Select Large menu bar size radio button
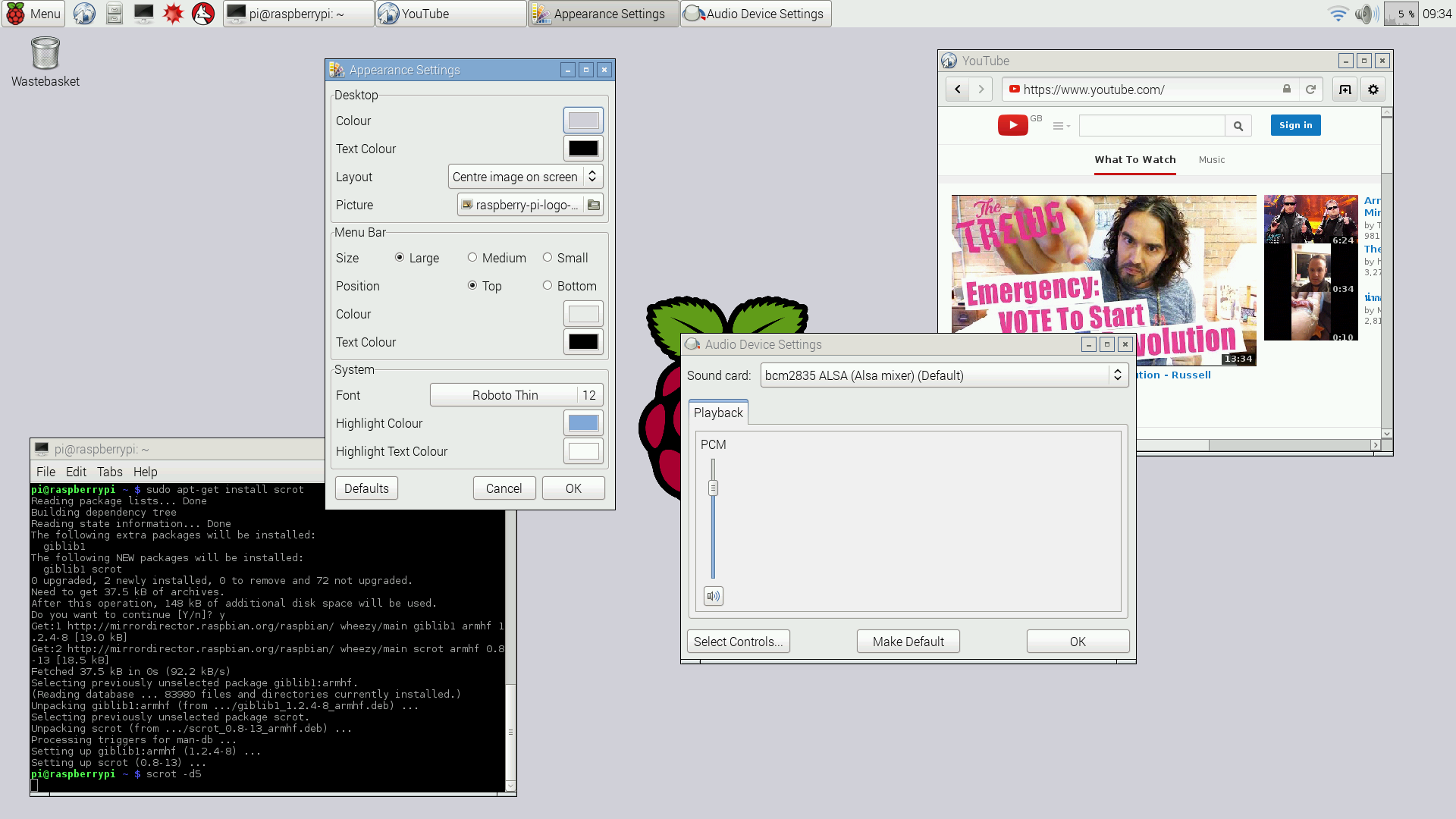This screenshot has width=1456, height=819. 398,257
